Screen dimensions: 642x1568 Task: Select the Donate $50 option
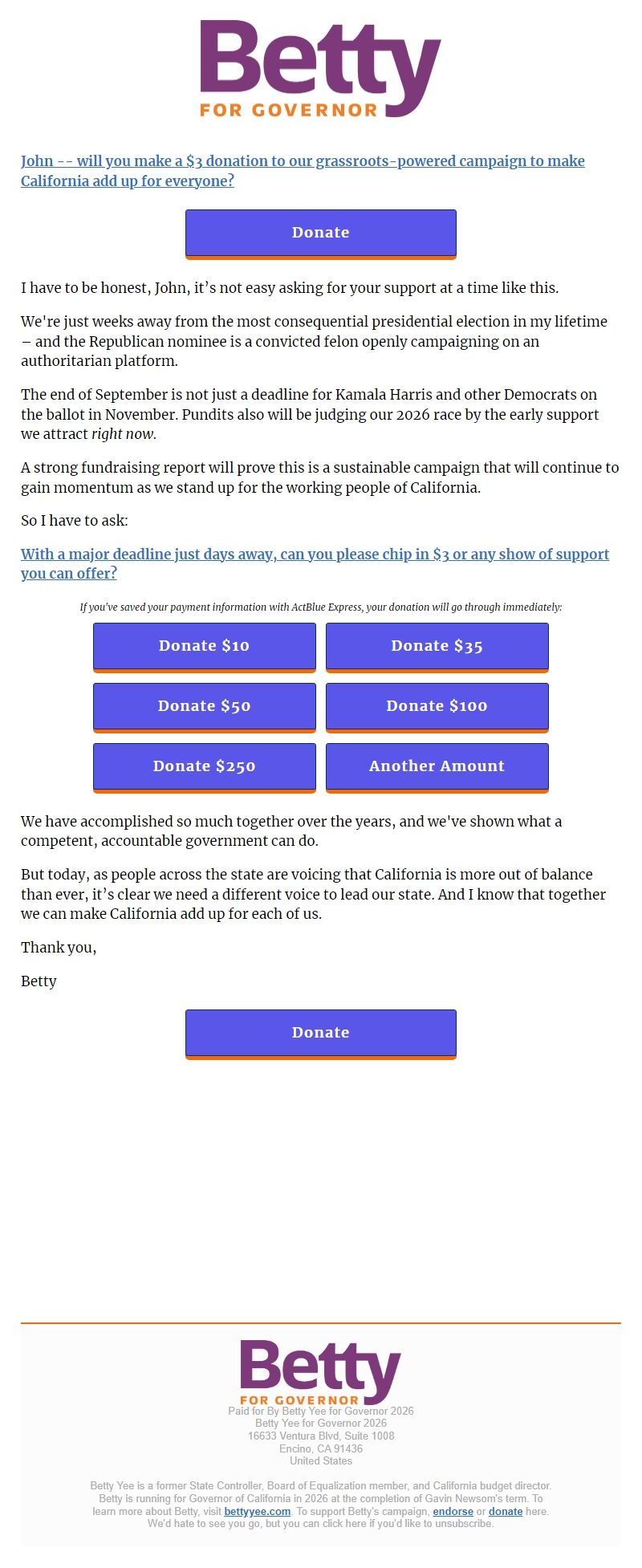(x=204, y=706)
